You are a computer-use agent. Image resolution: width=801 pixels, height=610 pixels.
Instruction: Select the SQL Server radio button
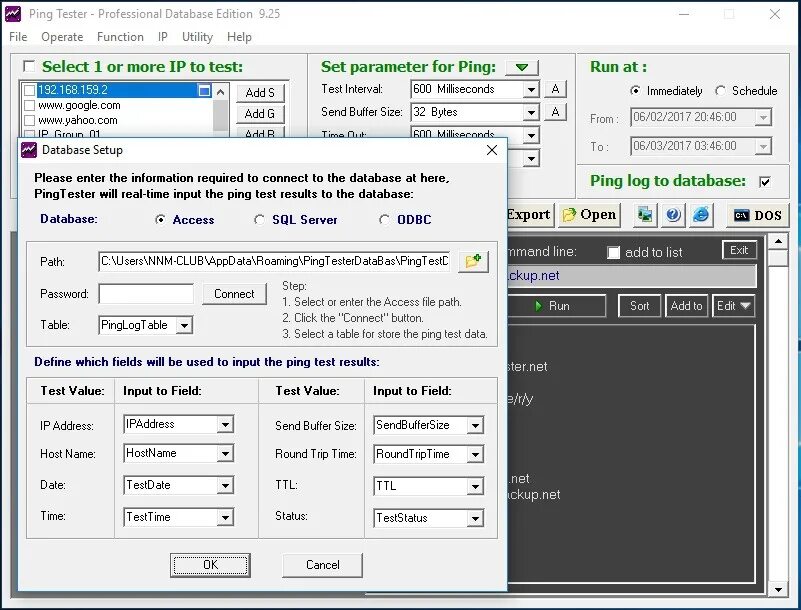259,220
